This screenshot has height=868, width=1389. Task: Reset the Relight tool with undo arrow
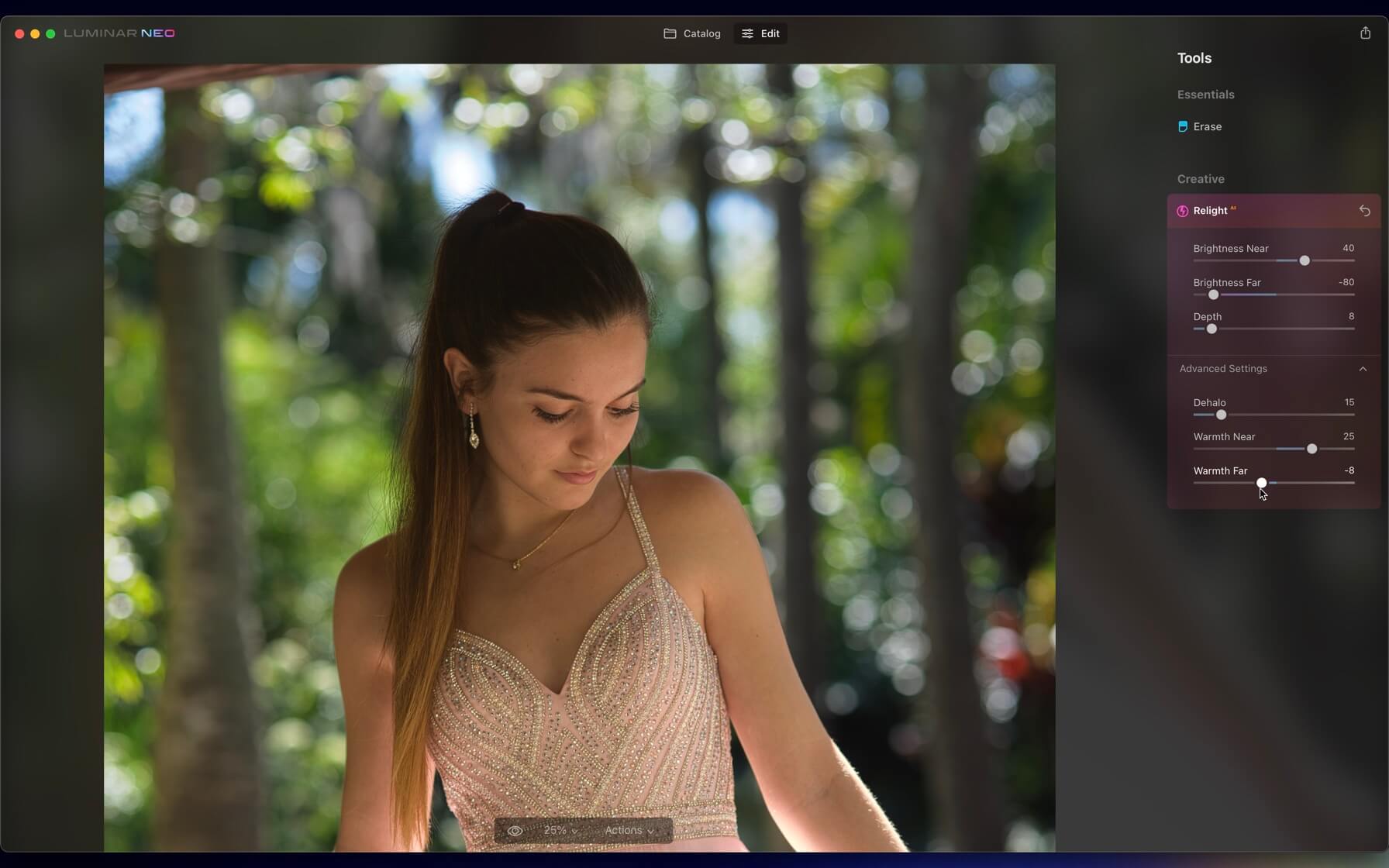point(1364,211)
